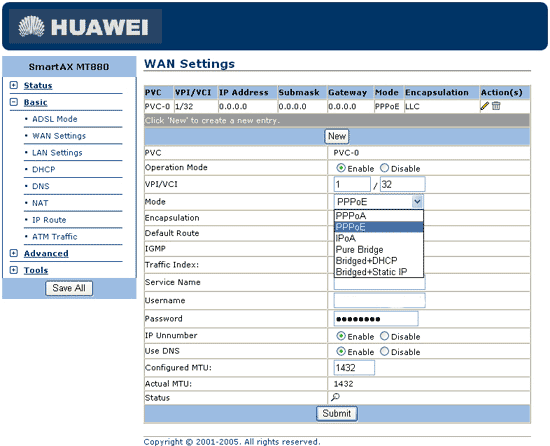
Task: Click the Submit button
Action: pos(337,413)
